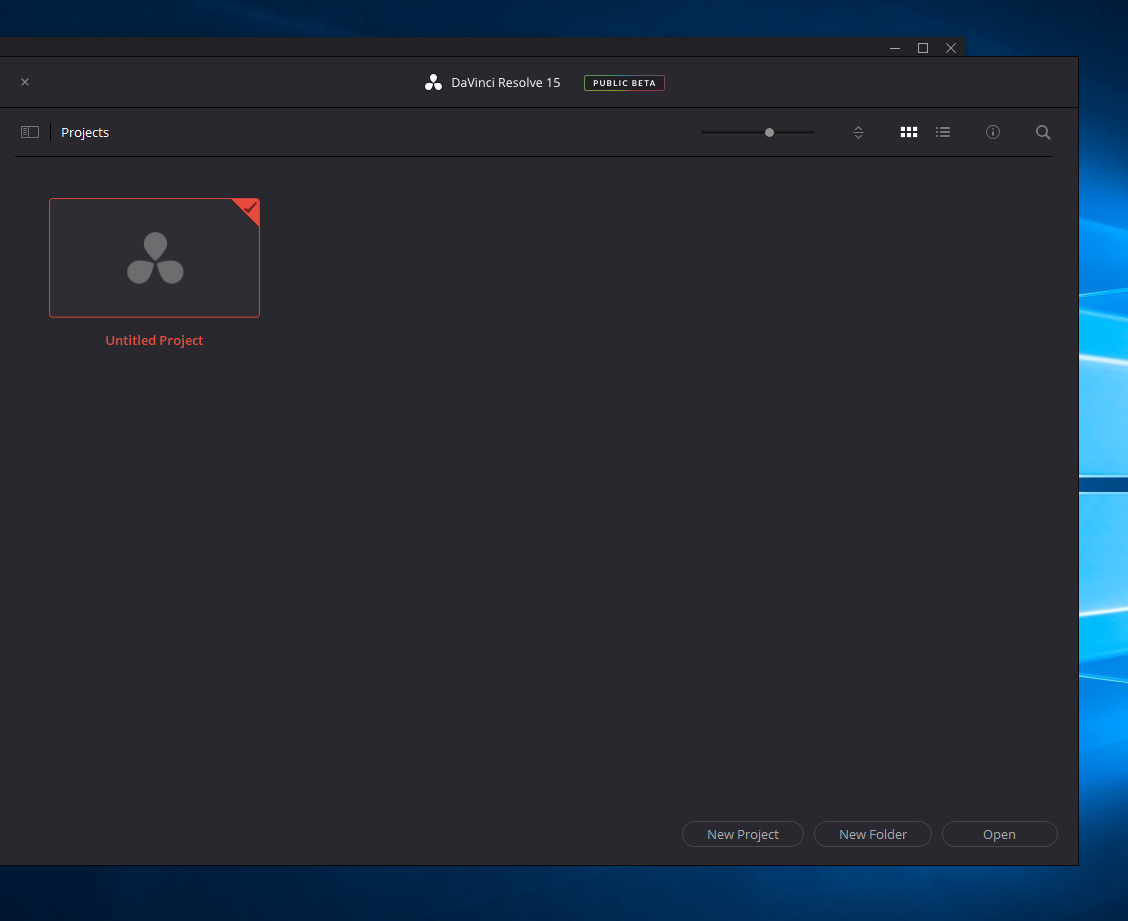This screenshot has height=921, width=1128.
Task: Click the Public Beta badge
Action: coord(624,83)
